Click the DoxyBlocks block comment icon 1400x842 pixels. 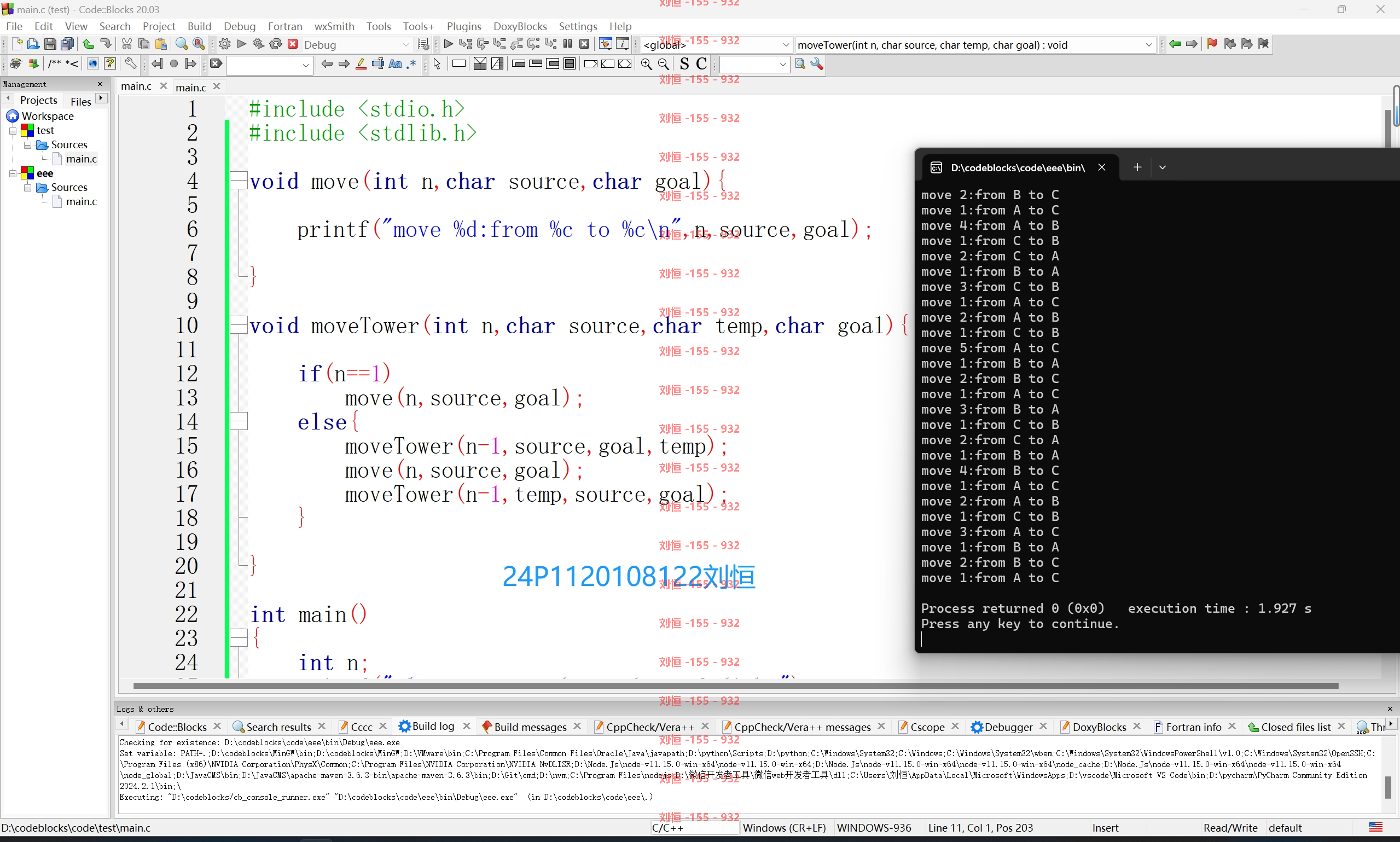point(55,63)
